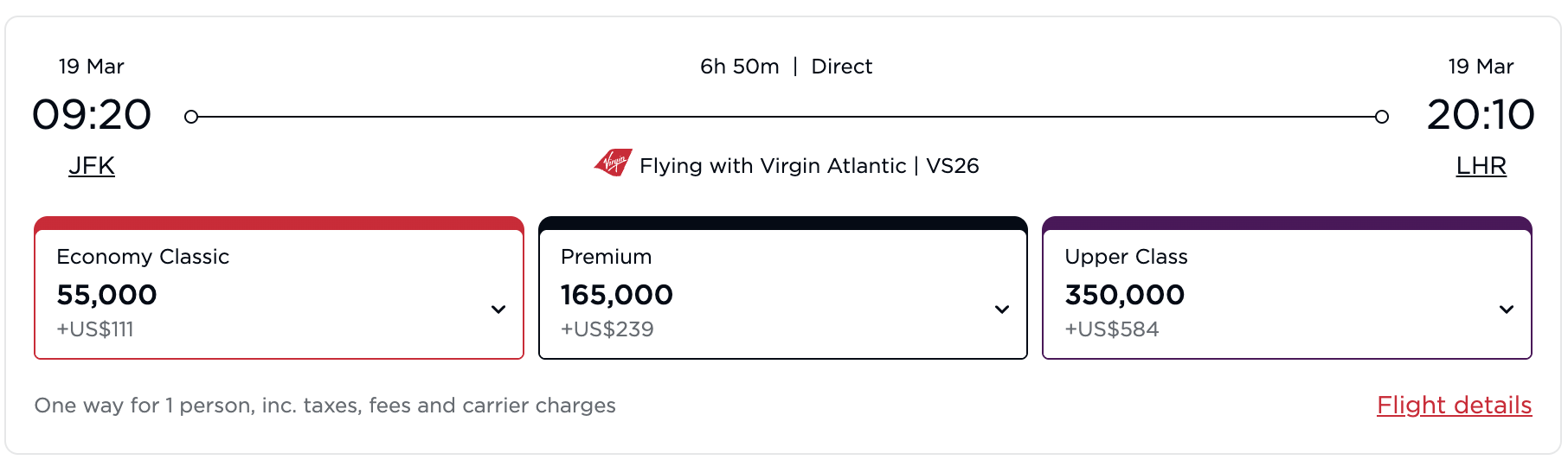Click the Virgin Atlantic logo icon
This screenshot has width=1568, height=460.
click(x=614, y=163)
